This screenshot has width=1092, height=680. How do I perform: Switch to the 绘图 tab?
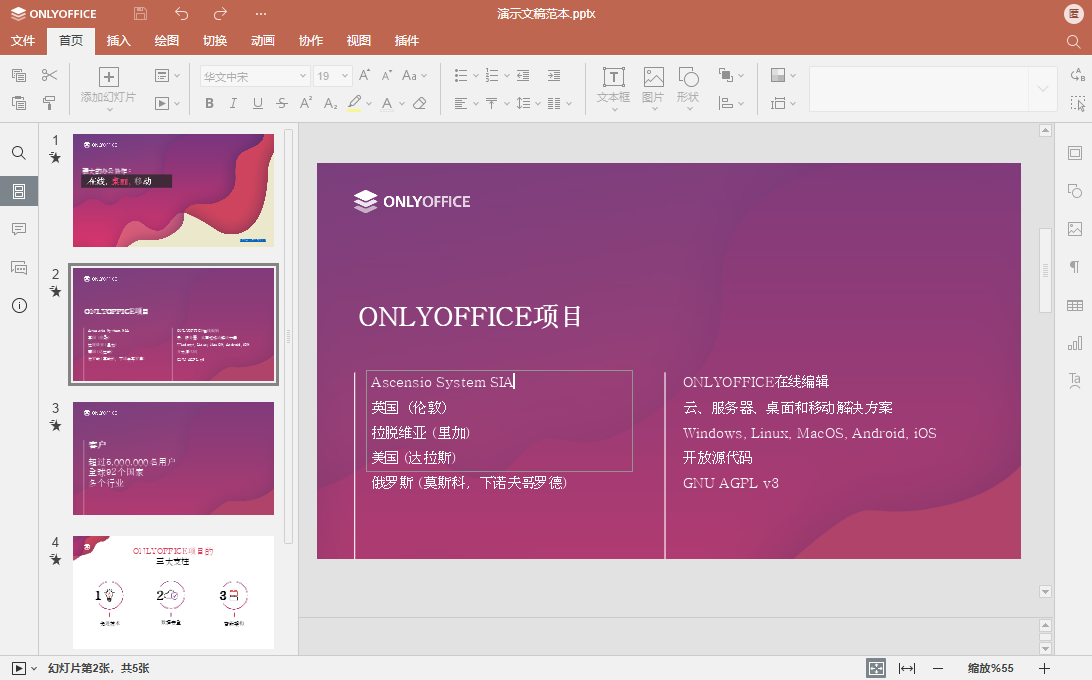click(x=166, y=40)
